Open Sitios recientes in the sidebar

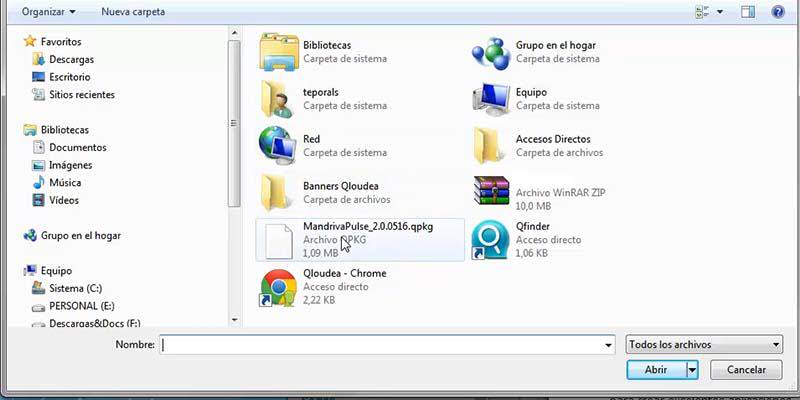[x=82, y=94]
